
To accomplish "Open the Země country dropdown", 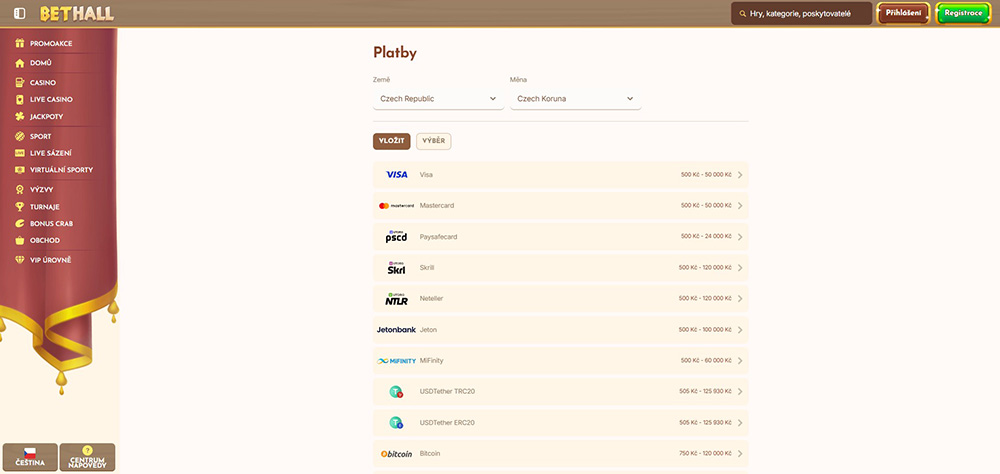I will [437, 99].
